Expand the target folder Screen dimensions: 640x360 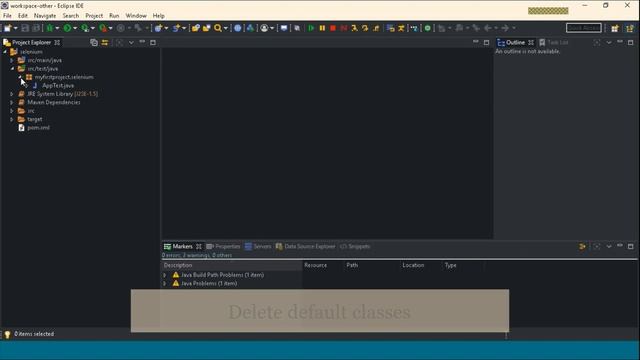tap(12, 119)
